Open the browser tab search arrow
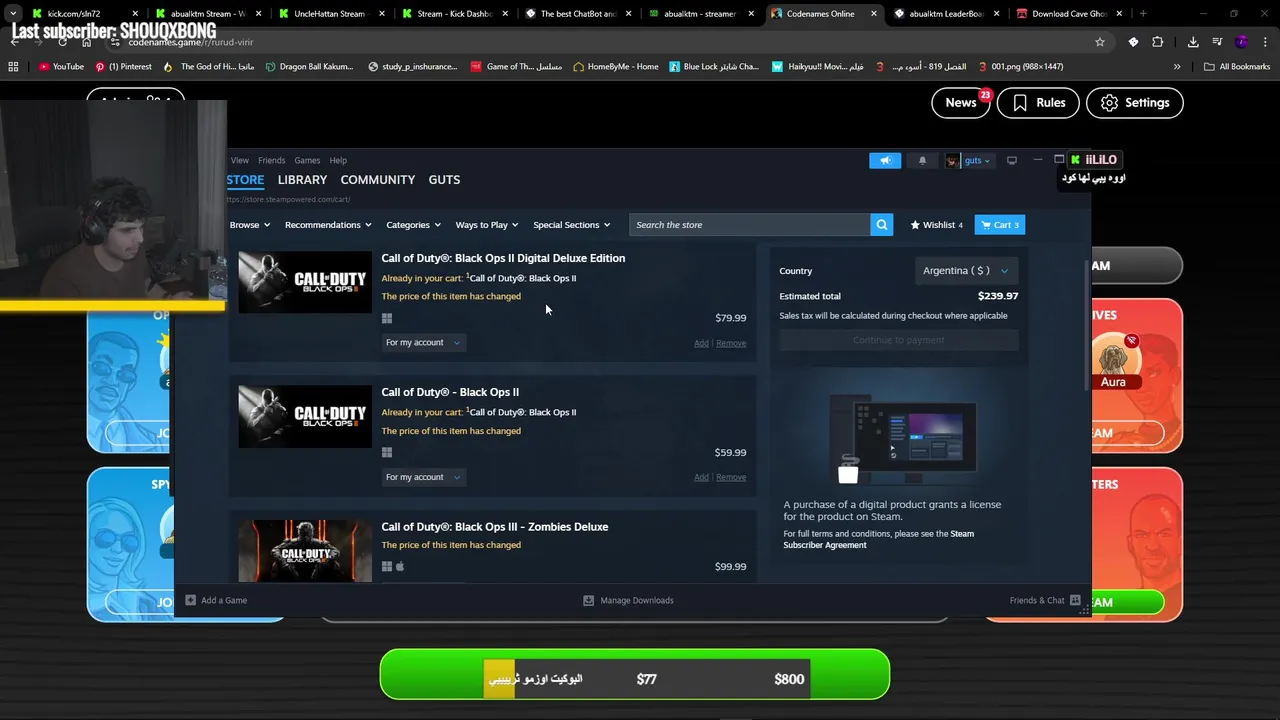The height and width of the screenshot is (720, 1280). click(13, 14)
